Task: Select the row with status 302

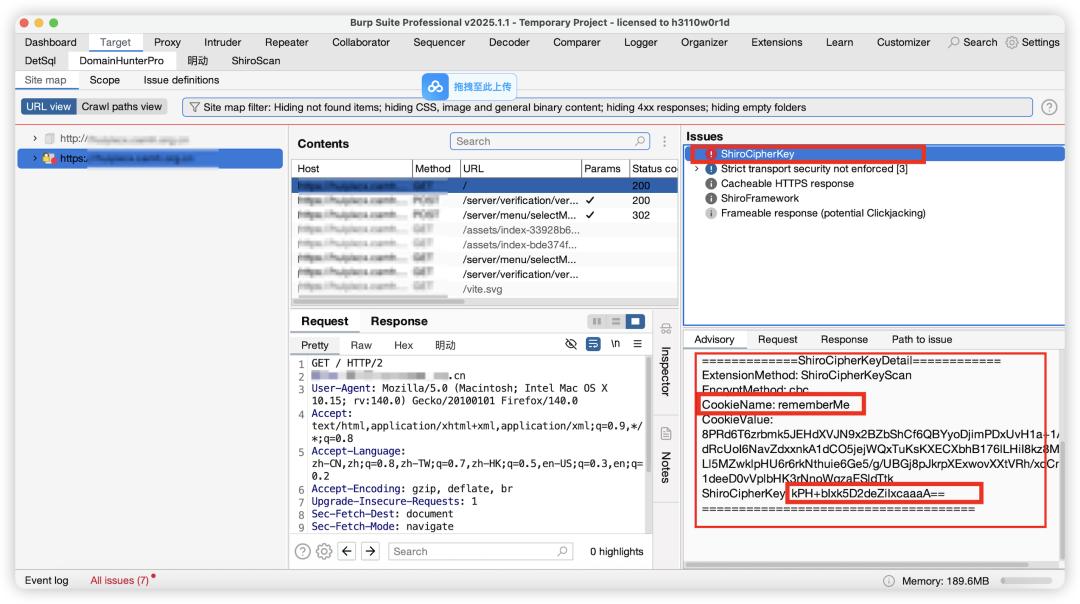Action: pyautogui.click(x=485, y=216)
